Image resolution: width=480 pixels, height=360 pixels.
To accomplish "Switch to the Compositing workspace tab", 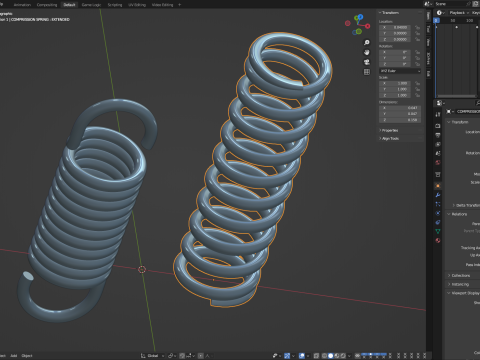I will [47, 5].
